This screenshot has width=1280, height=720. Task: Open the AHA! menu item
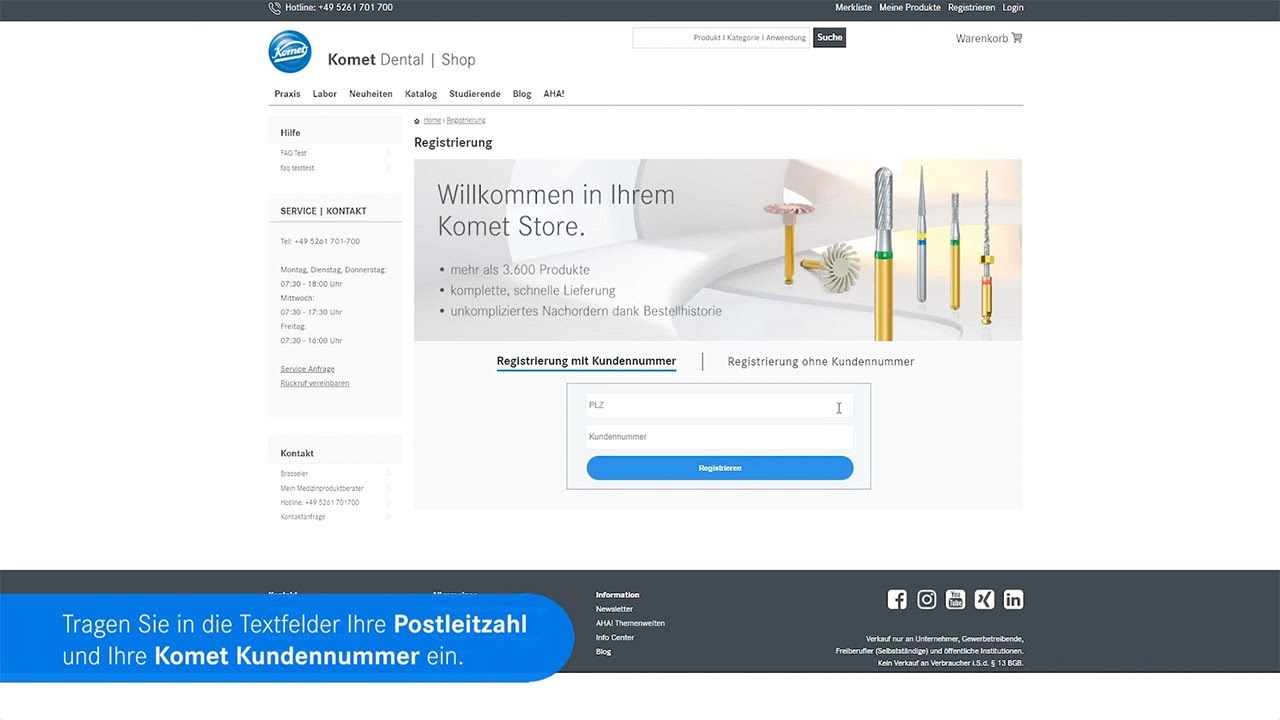554,94
